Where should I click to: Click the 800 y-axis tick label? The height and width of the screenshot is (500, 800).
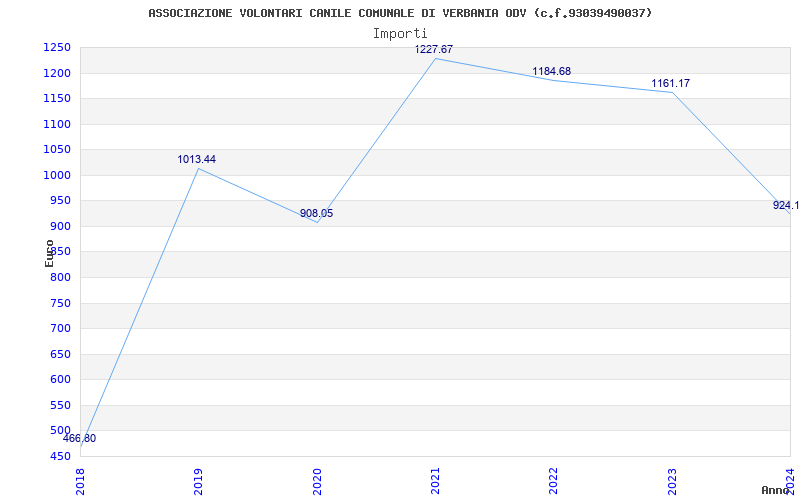60,278
